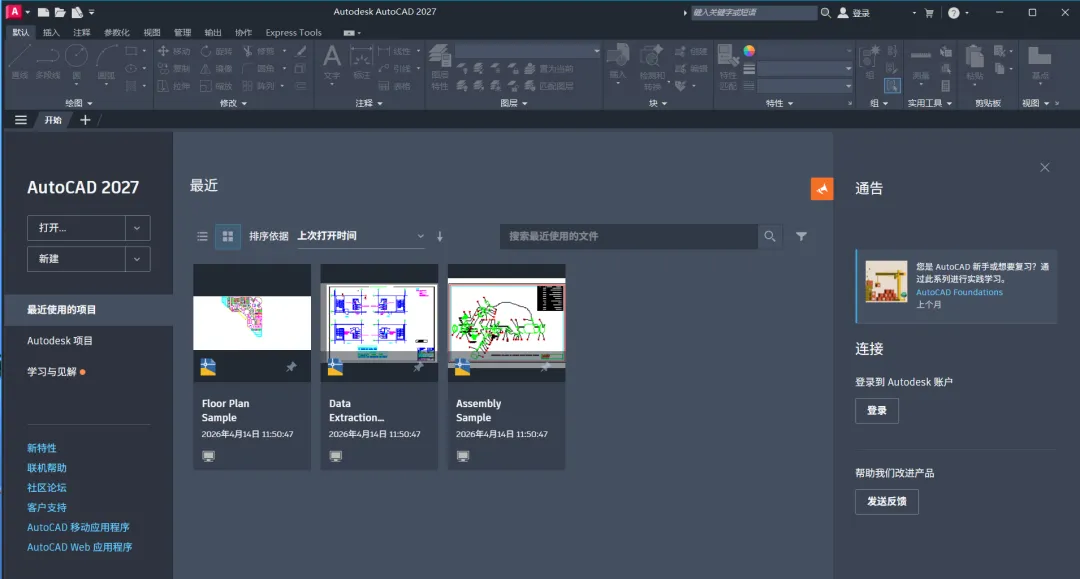Open the Autodesk App Store cart icon

coord(928,12)
